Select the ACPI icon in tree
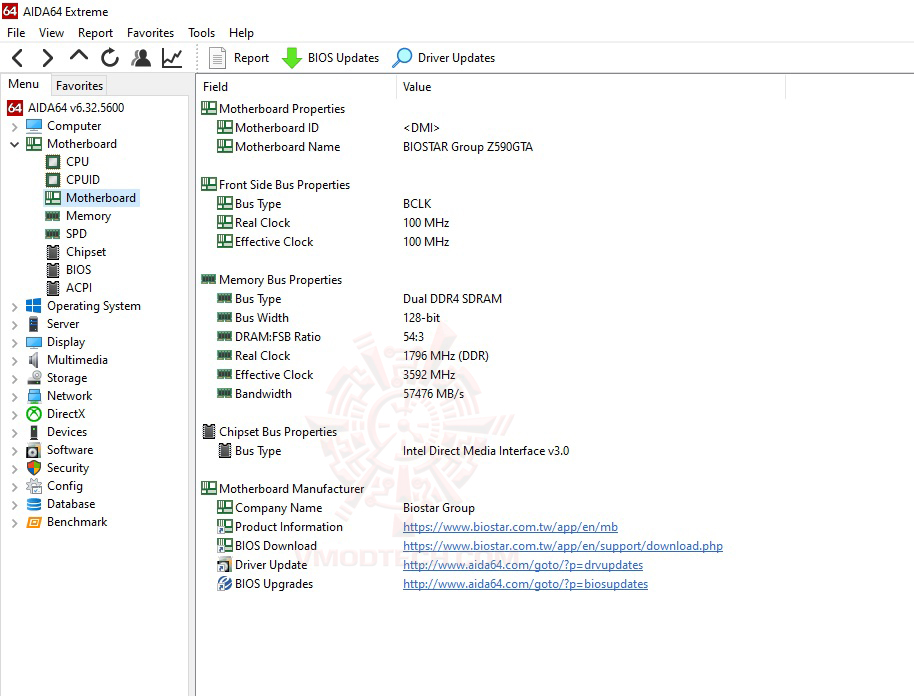The width and height of the screenshot is (914, 696). [52, 288]
